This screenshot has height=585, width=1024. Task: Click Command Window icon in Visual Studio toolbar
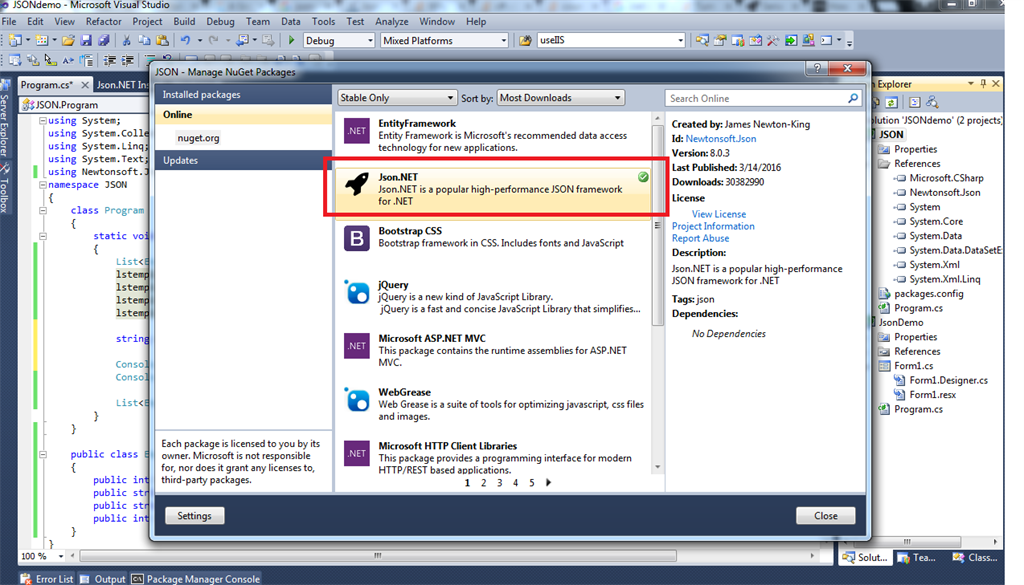tap(826, 40)
